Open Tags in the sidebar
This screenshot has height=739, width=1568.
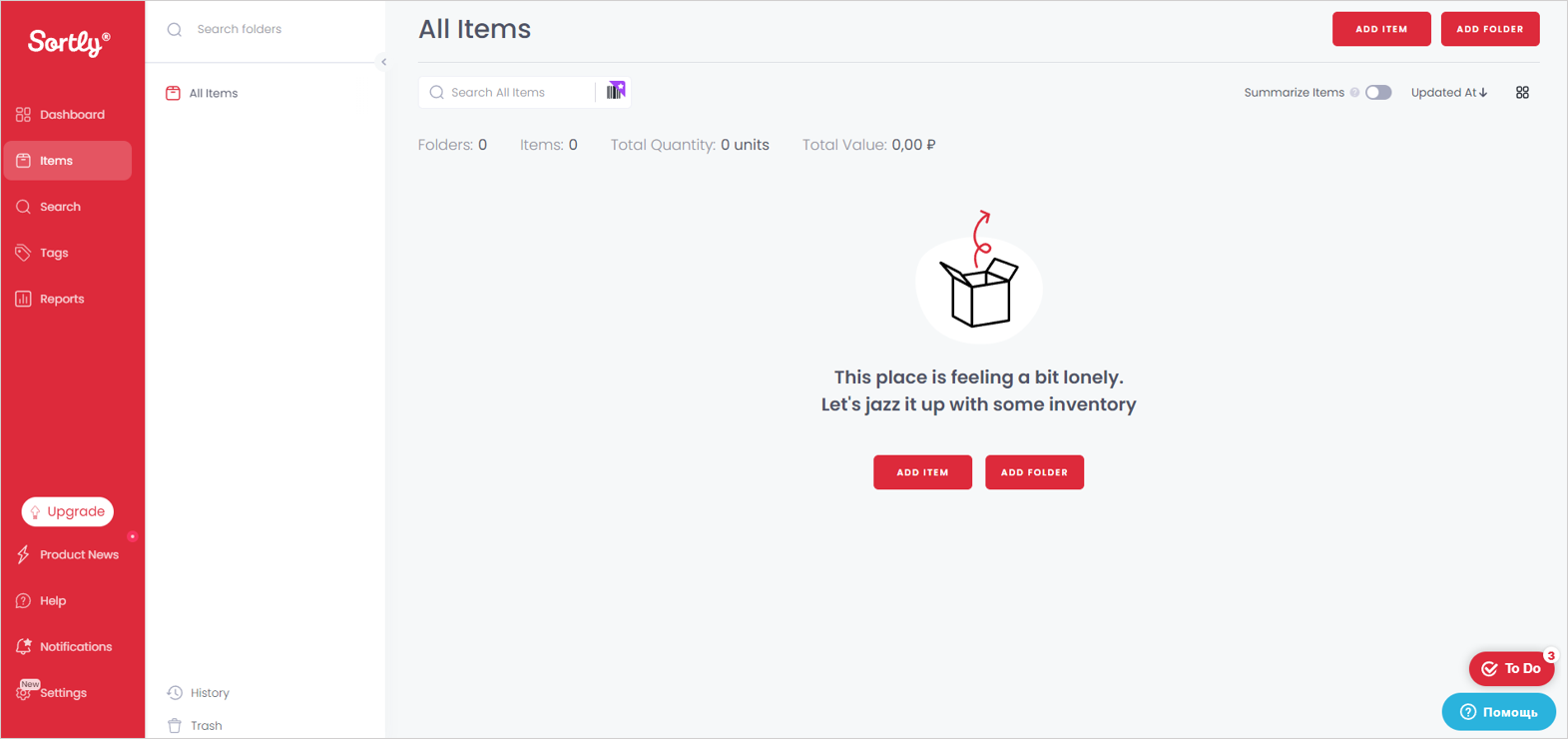click(x=54, y=253)
